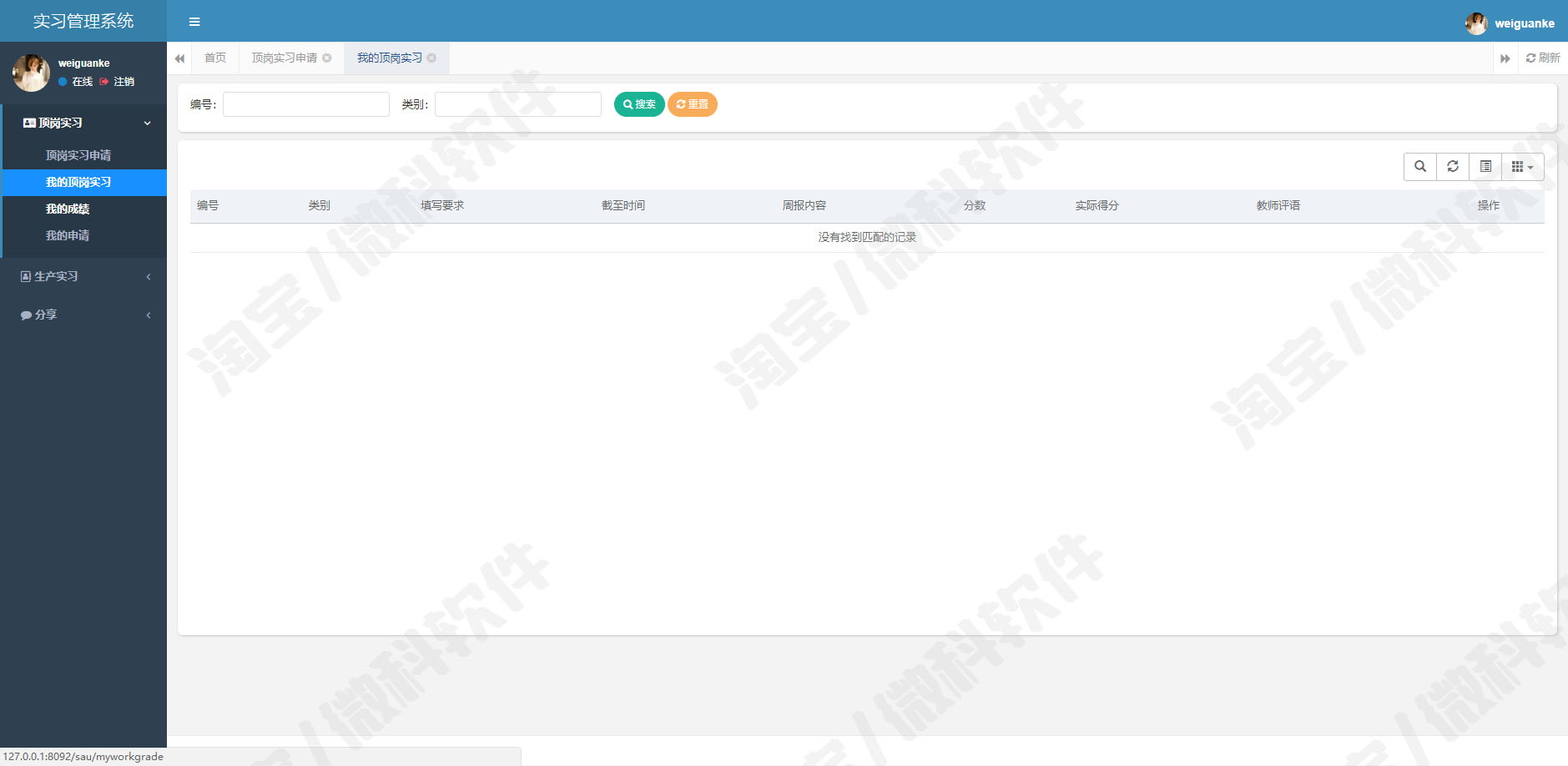
Task: Toggle table card view icon
Action: tap(1485, 167)
